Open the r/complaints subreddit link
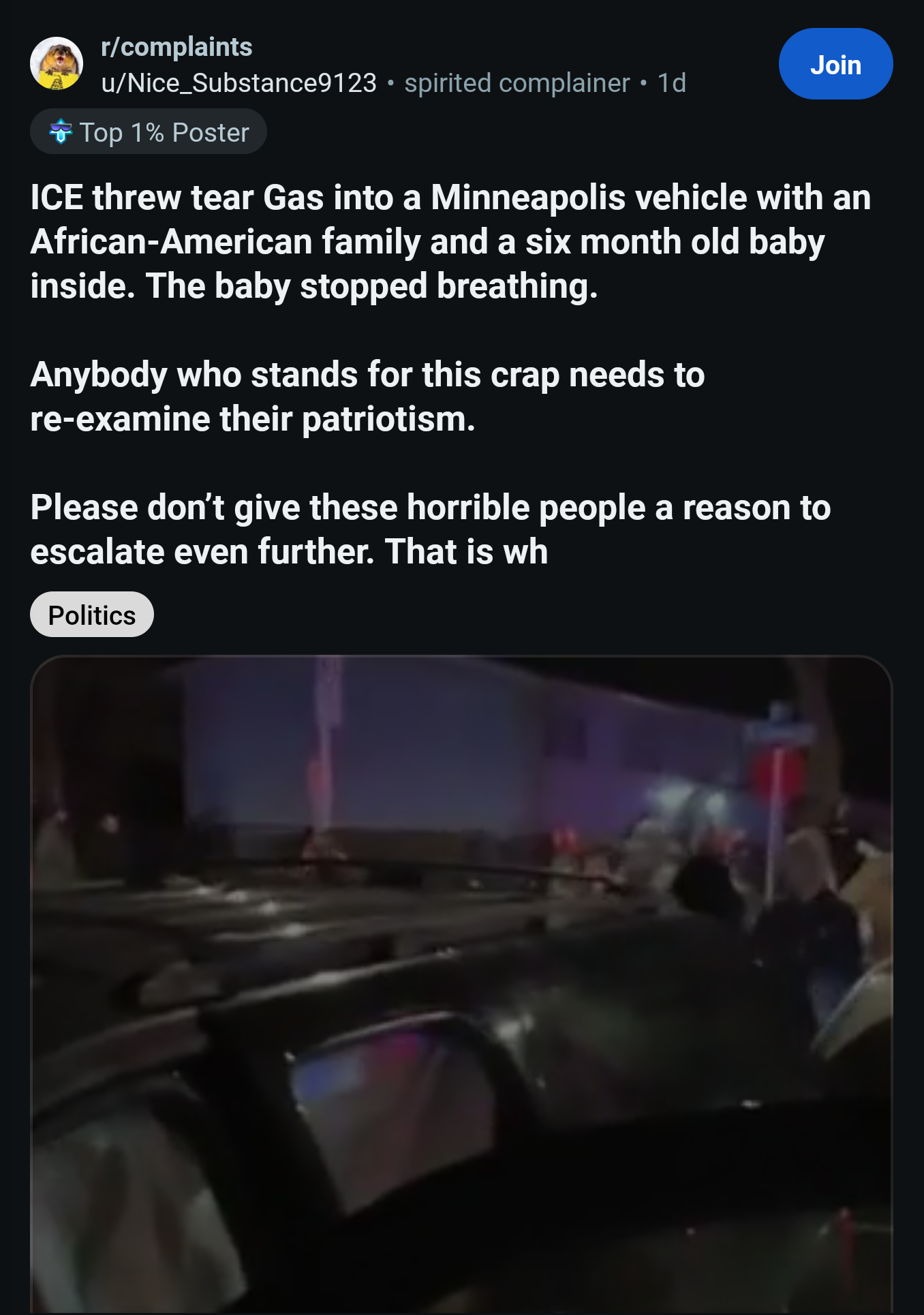Image resolution: width=924 pixels, height=1315 pixels. (176, 47)
